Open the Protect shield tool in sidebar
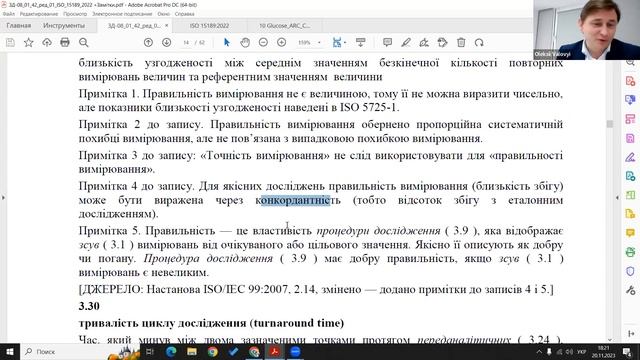The height and width of the screenshot is (360, 640). [x=630, y=271]
